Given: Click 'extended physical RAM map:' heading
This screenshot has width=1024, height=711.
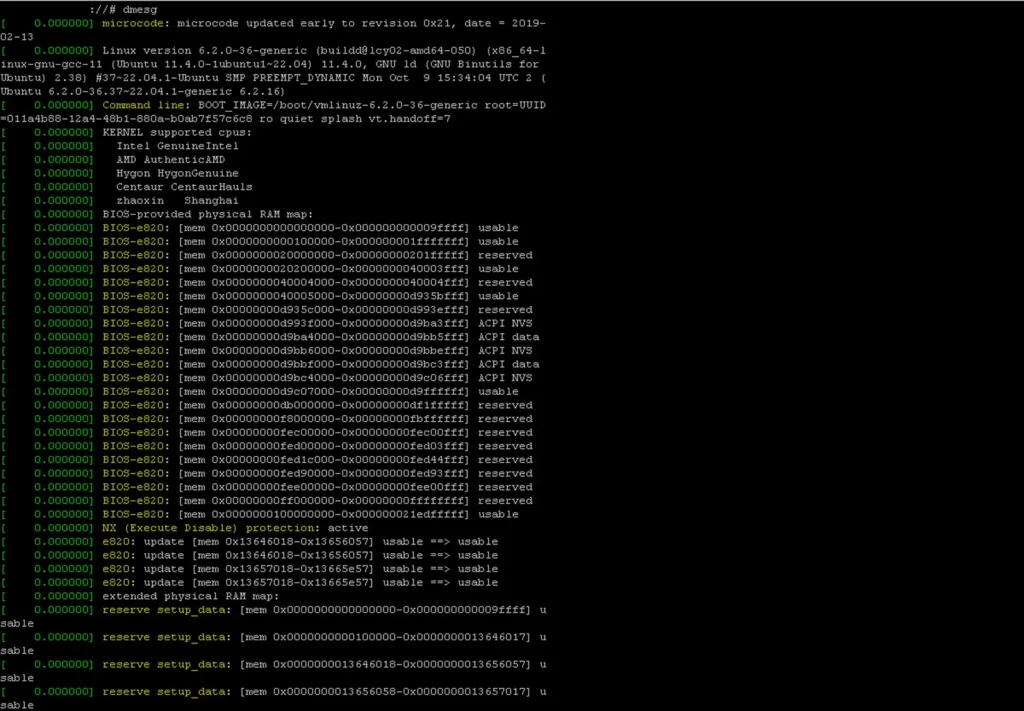Looking at the screenshot, I should click(191, 596).
